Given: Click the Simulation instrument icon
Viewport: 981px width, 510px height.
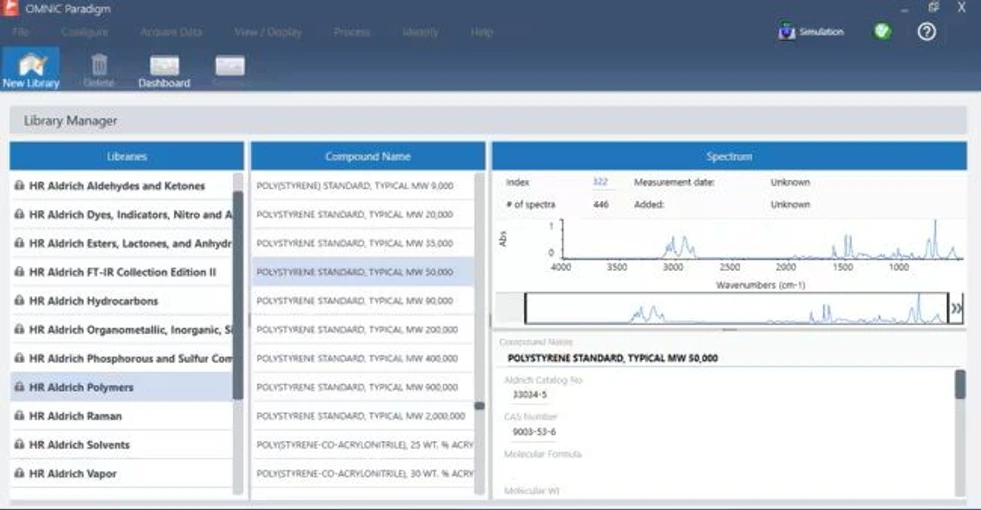Looking at the screenshot, I should click(x=786, y=31).
